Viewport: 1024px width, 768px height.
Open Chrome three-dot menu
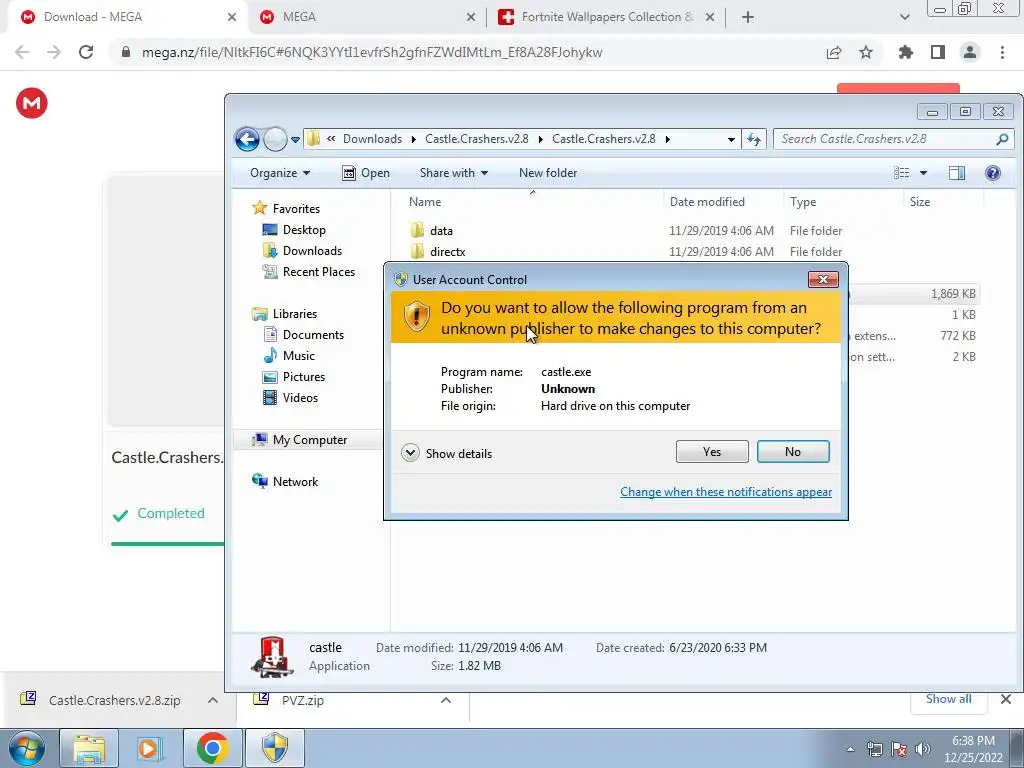pos(1002,52)
